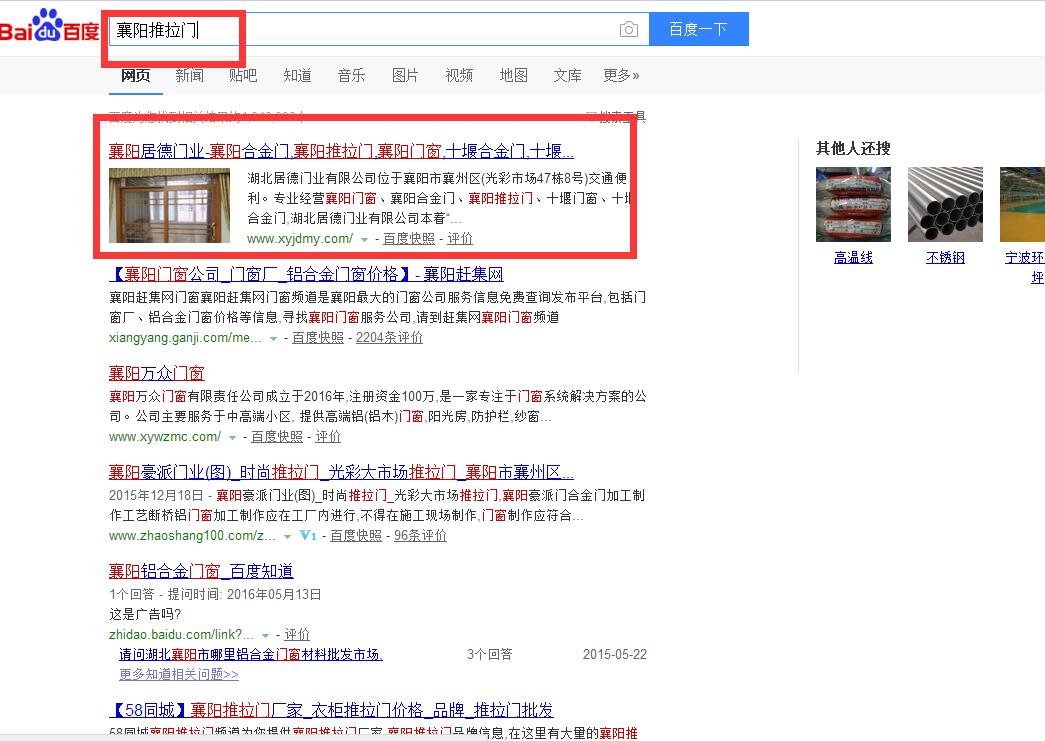
Task: Click 评价 for xywzmc.com result
Action: [328, 437]
